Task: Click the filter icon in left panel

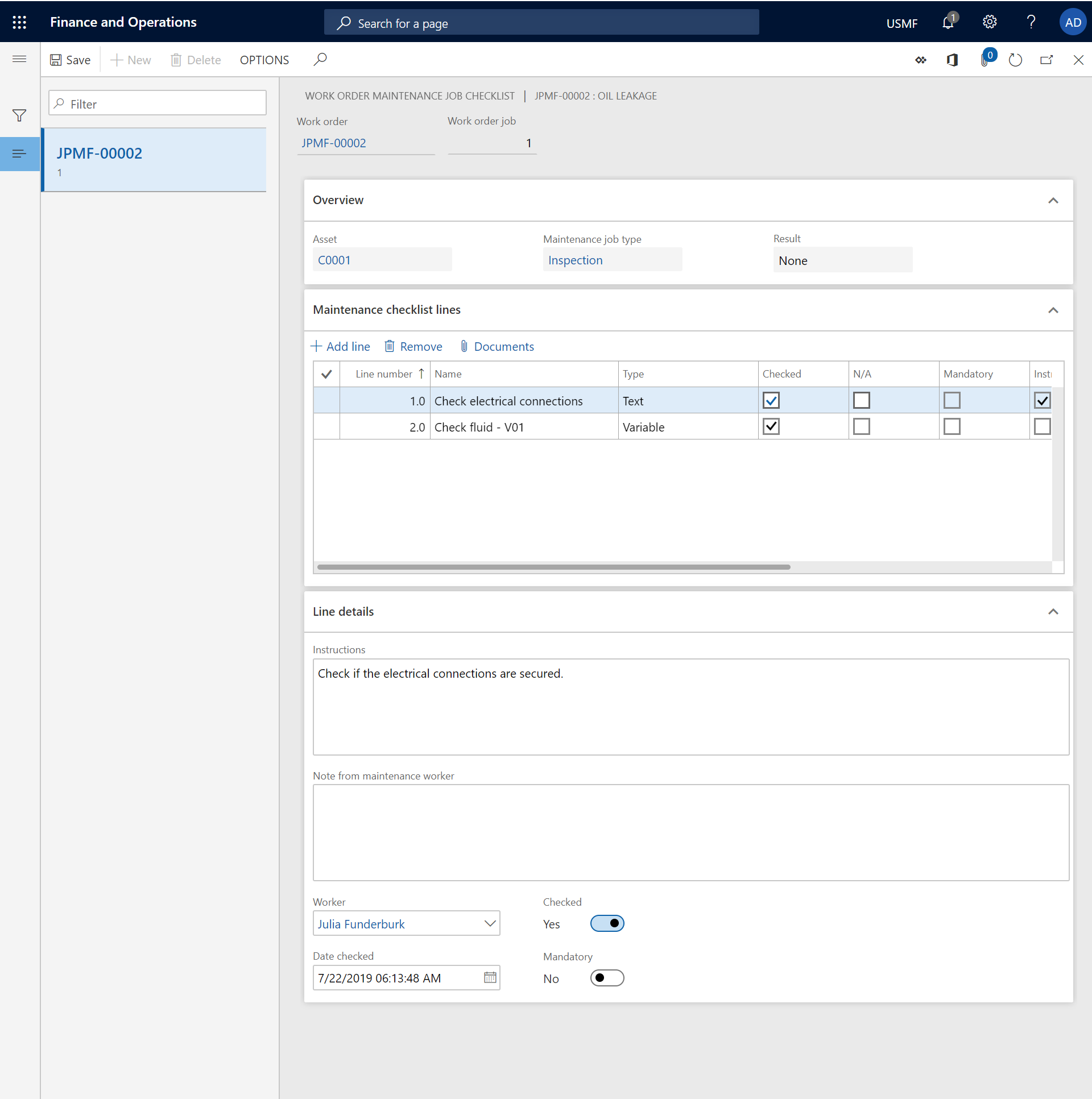Action: point(18,115)
